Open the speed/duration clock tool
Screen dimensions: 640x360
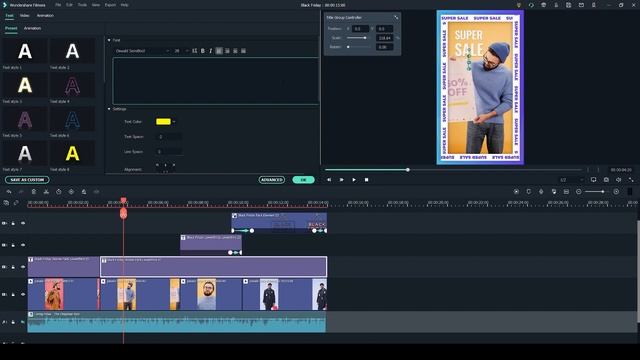(59, 192)
